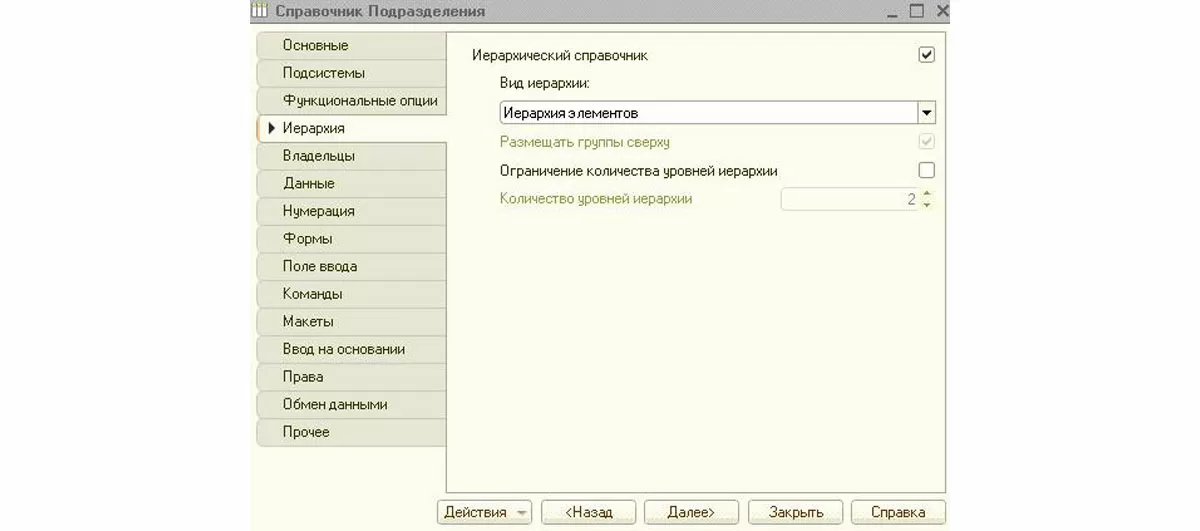The height and width of the screenshot is (531, 1200).
Task: Switch to the Подсистемы tab
Action: [351, 73]
